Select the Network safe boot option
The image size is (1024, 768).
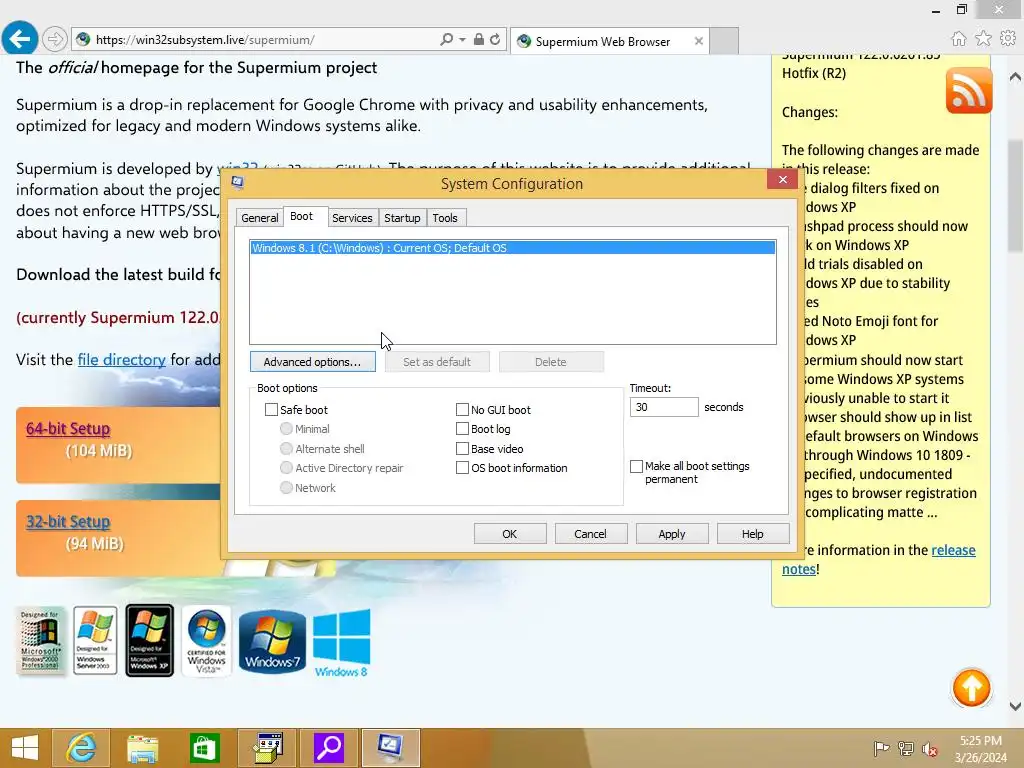point(286,488)
